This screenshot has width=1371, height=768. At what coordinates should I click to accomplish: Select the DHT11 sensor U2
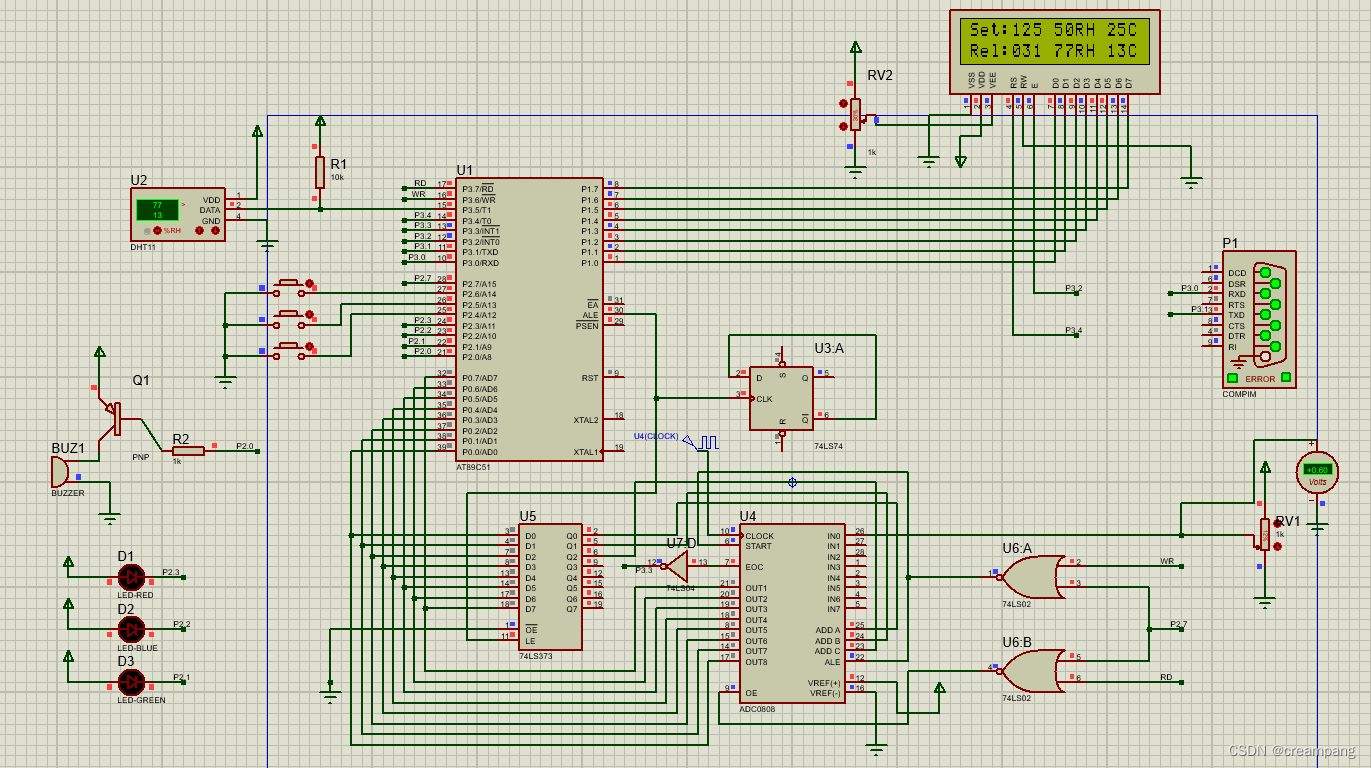pyautogui.click(x=178, y=215)
